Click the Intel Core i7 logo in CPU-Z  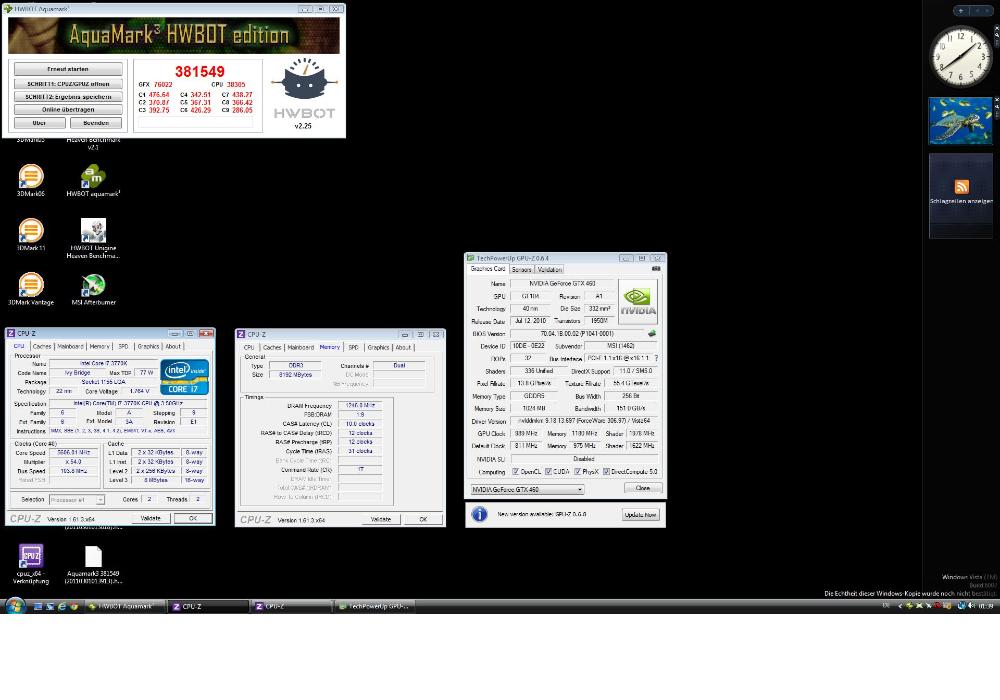[x=184, y=377]
